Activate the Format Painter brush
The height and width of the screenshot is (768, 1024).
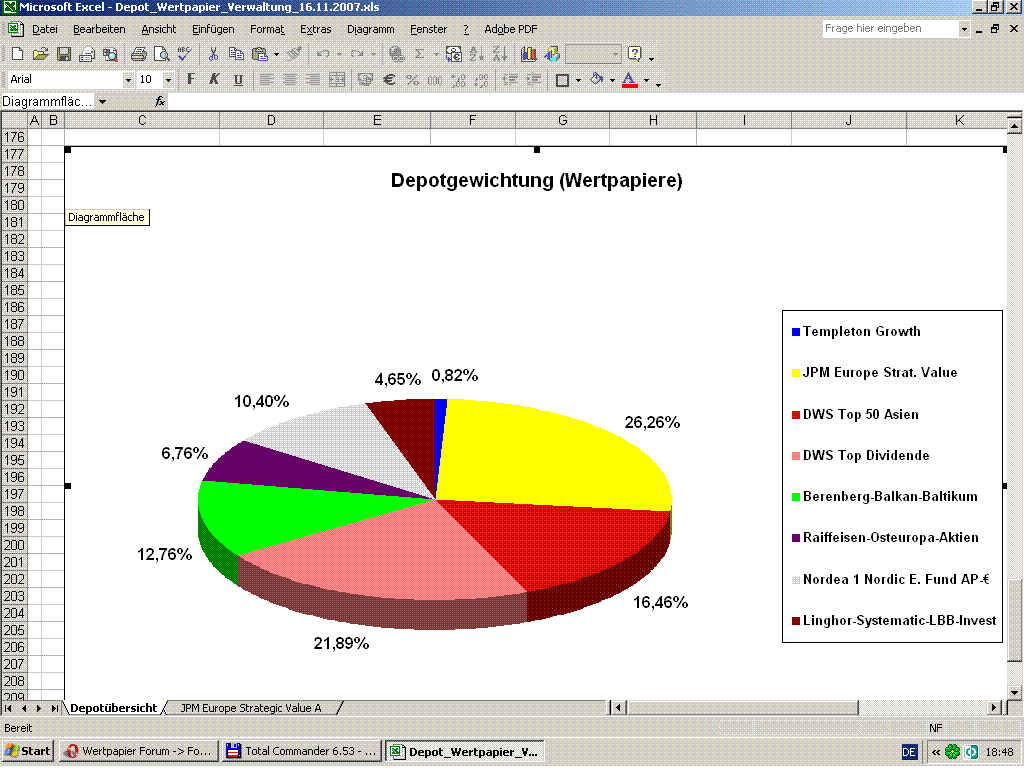[294, 54]
